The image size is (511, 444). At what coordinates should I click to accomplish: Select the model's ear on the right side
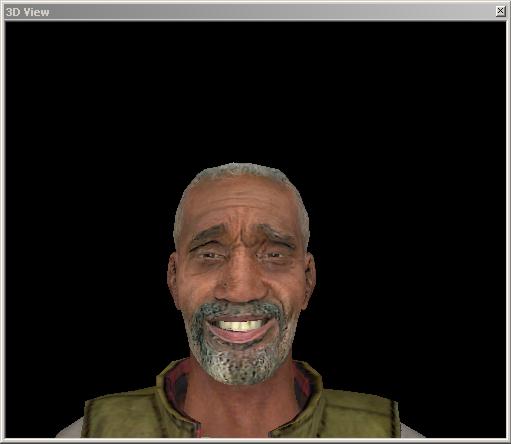(x=310, y=277)
